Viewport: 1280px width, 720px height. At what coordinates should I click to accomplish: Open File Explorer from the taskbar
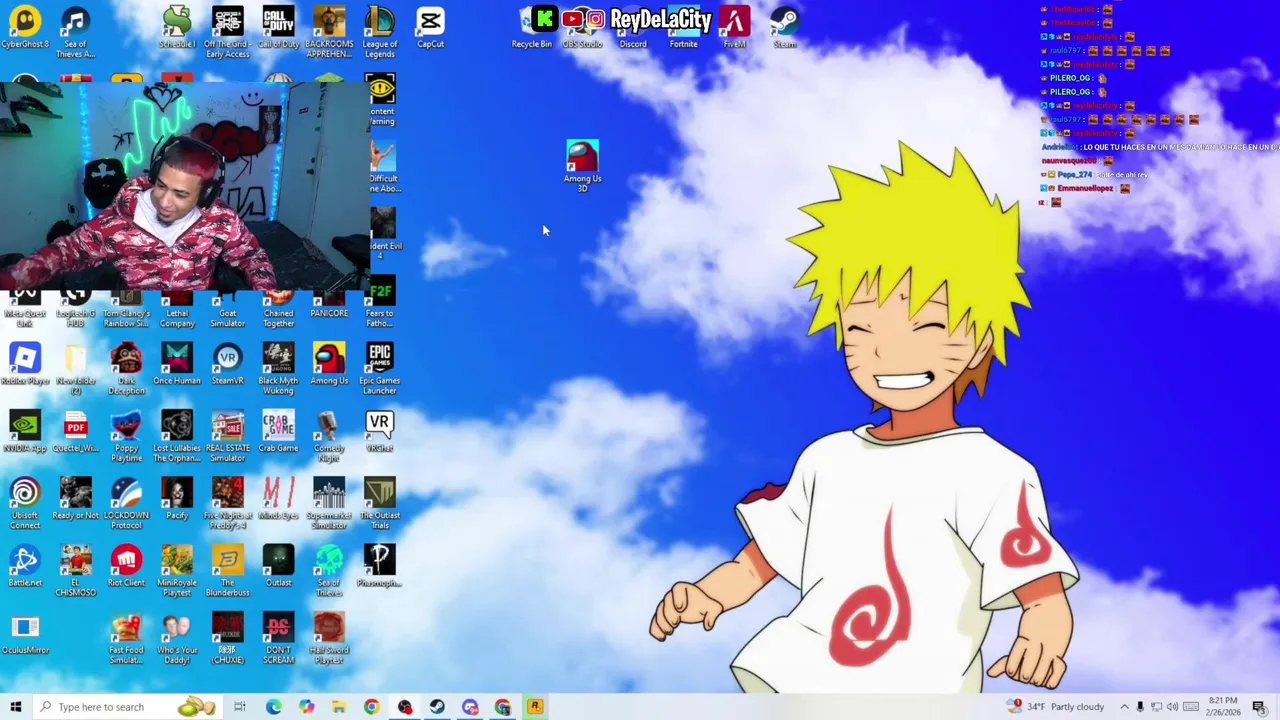pyautogui.click(x=339, y=707)
